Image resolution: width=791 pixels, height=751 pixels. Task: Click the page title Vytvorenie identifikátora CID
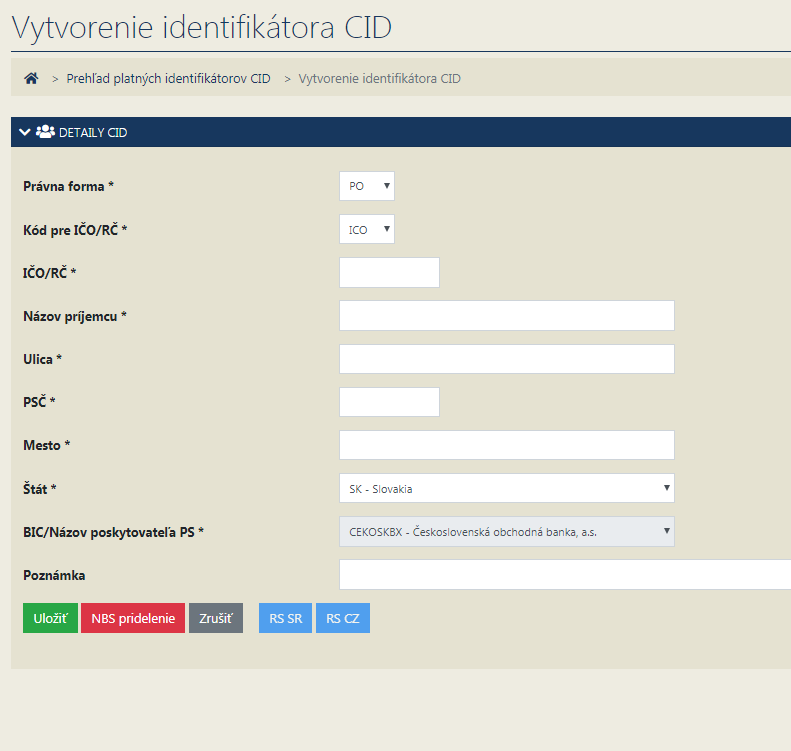[202, 28]
